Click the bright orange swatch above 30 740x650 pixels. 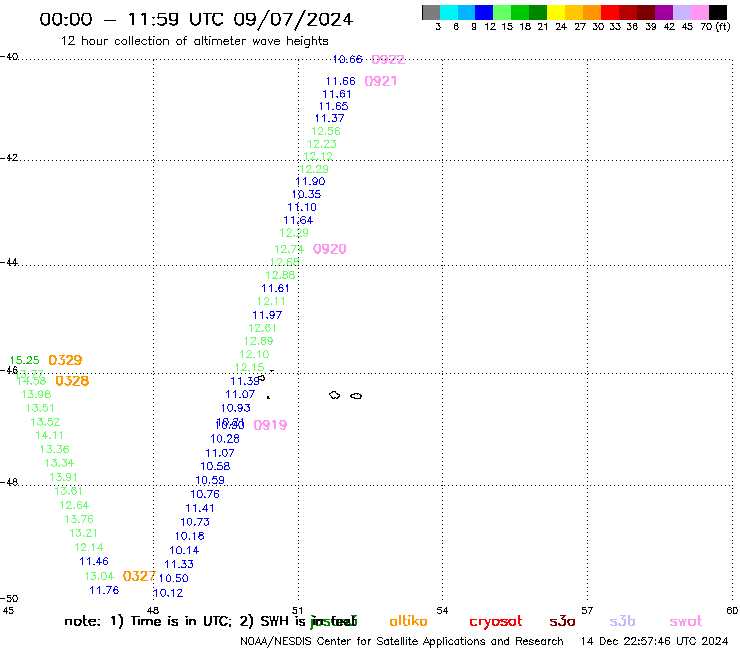[592, 12]
